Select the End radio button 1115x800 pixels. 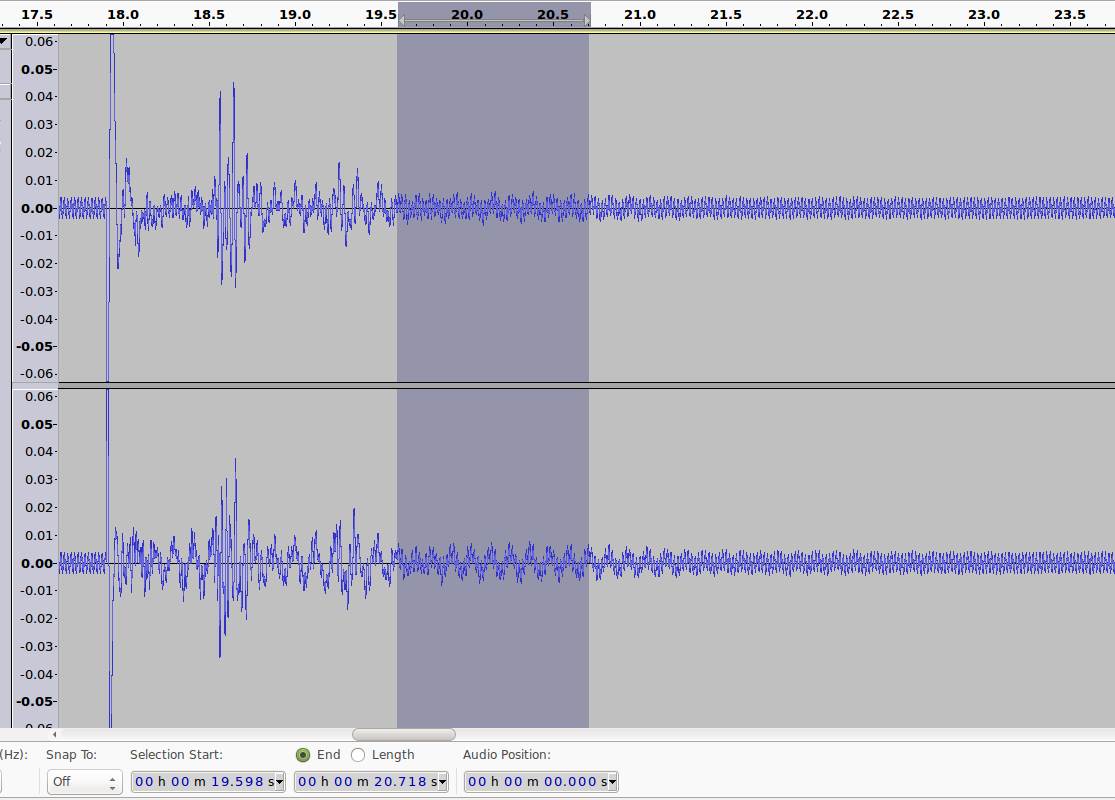pyautogui.click(x=303, y=755)
